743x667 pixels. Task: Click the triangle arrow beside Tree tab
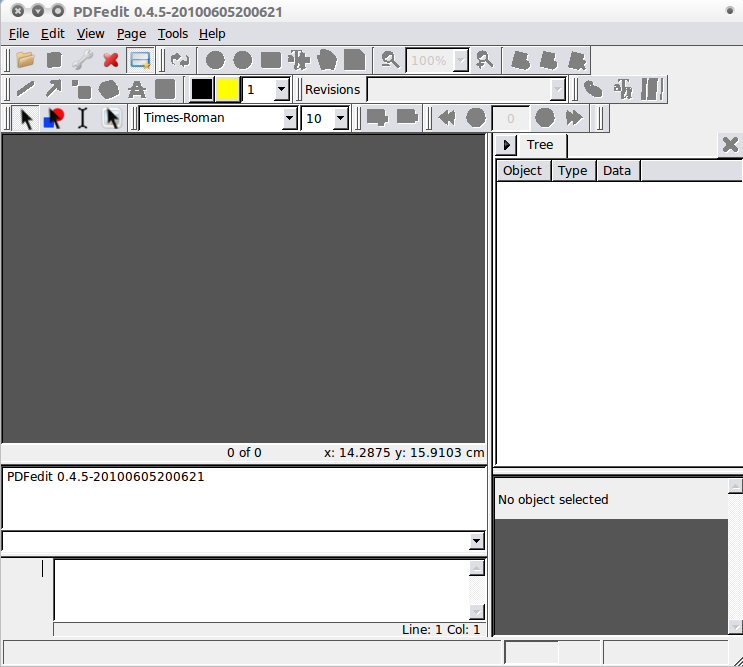point(507,144)
